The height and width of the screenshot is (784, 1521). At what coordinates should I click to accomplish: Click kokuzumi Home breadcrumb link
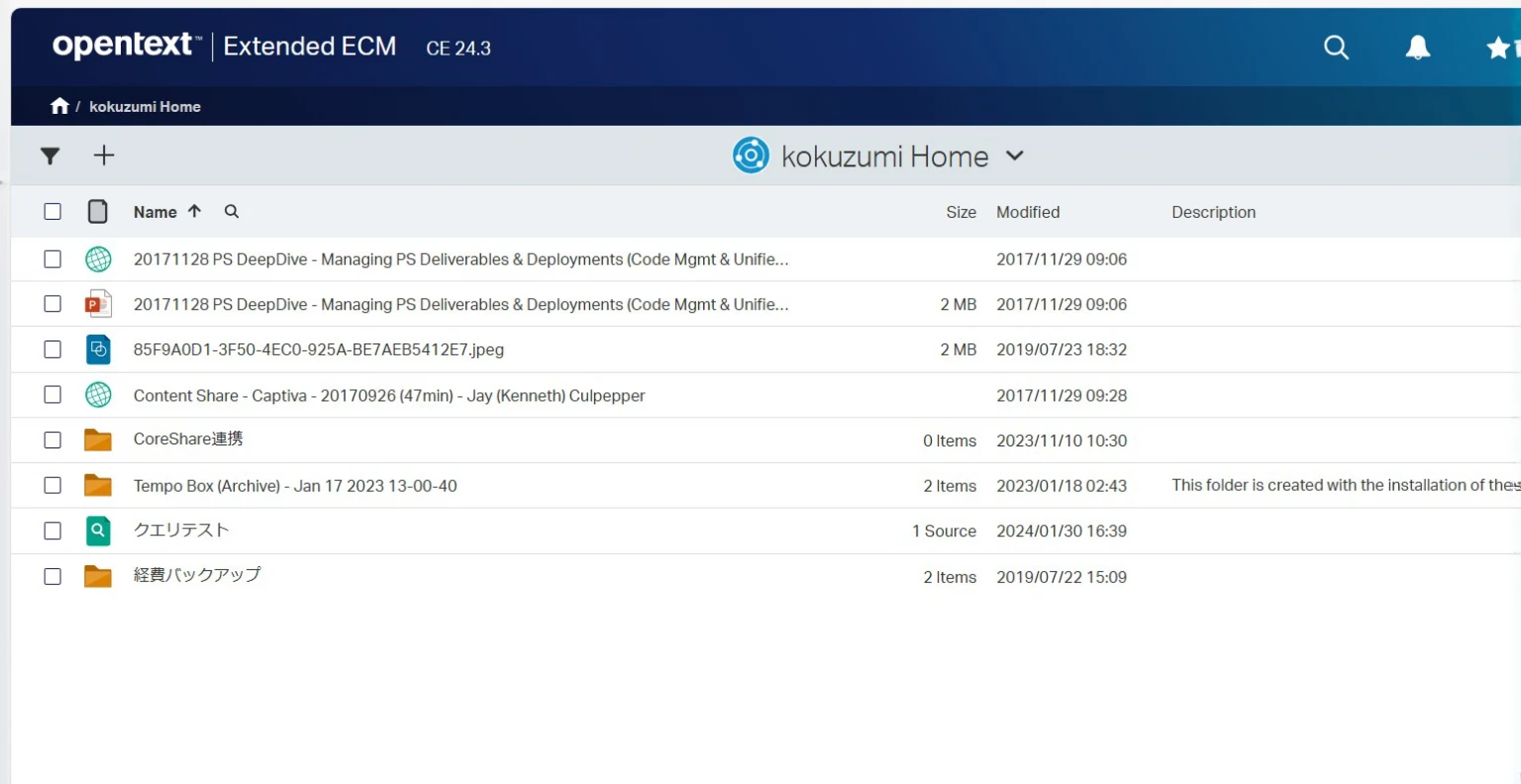coord(145,107)
